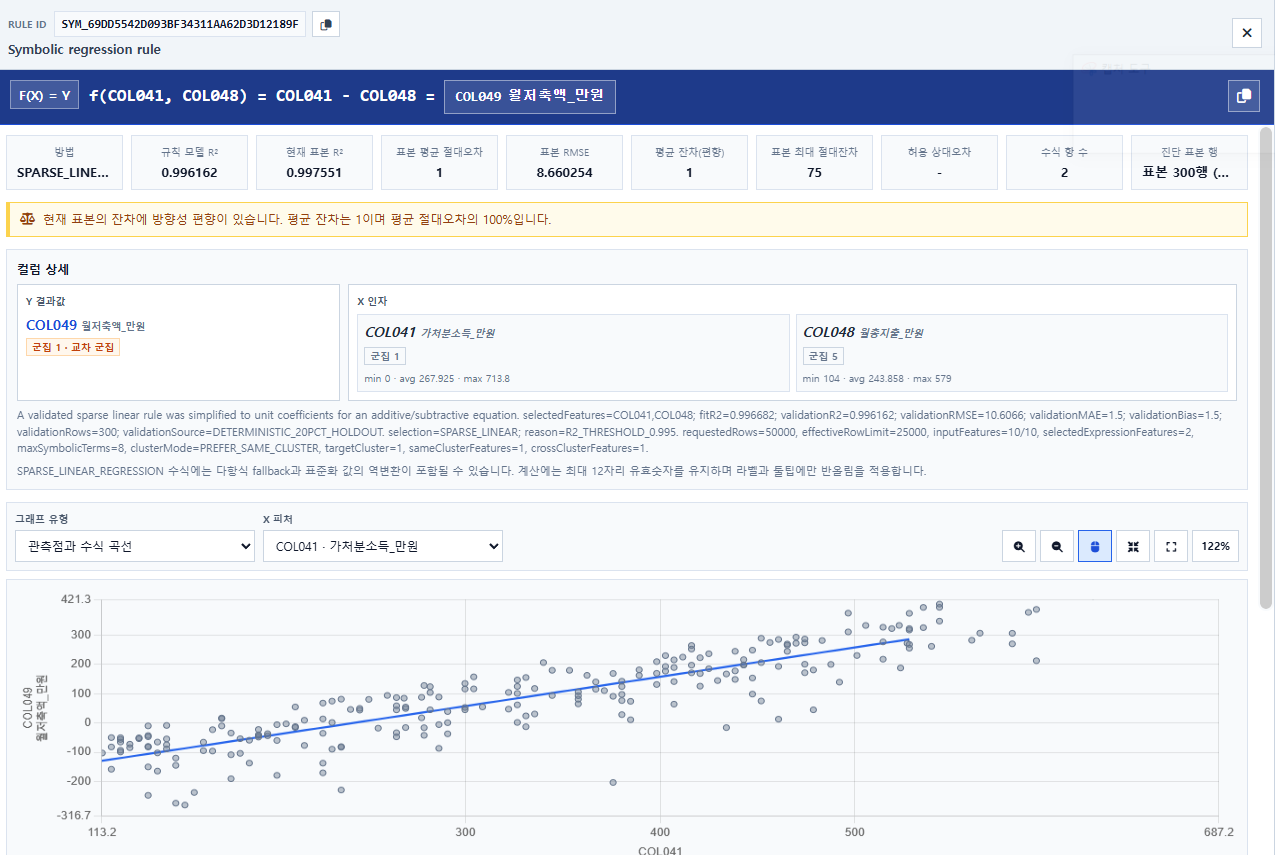Click the Symbolic regression rule title
The height and width of the screenshot is (855, 1275).
pyautogui.click(x=84, y=50)
